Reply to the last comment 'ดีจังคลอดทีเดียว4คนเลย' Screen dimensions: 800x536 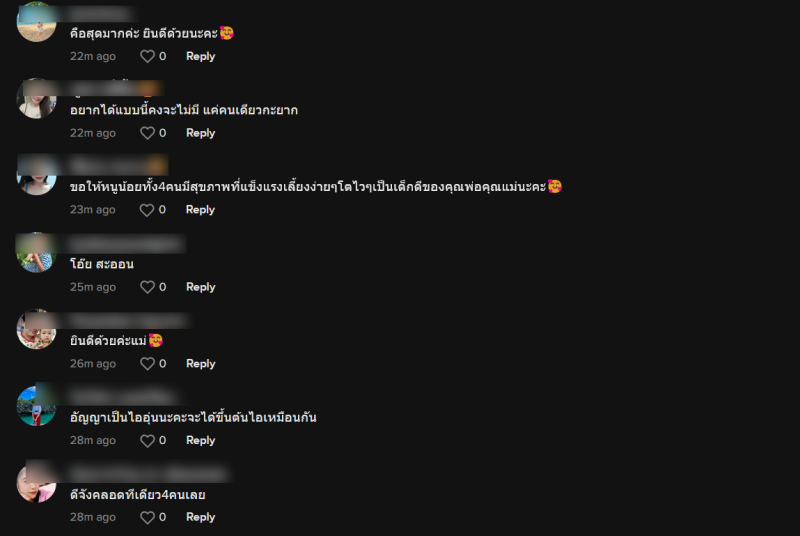201,517
